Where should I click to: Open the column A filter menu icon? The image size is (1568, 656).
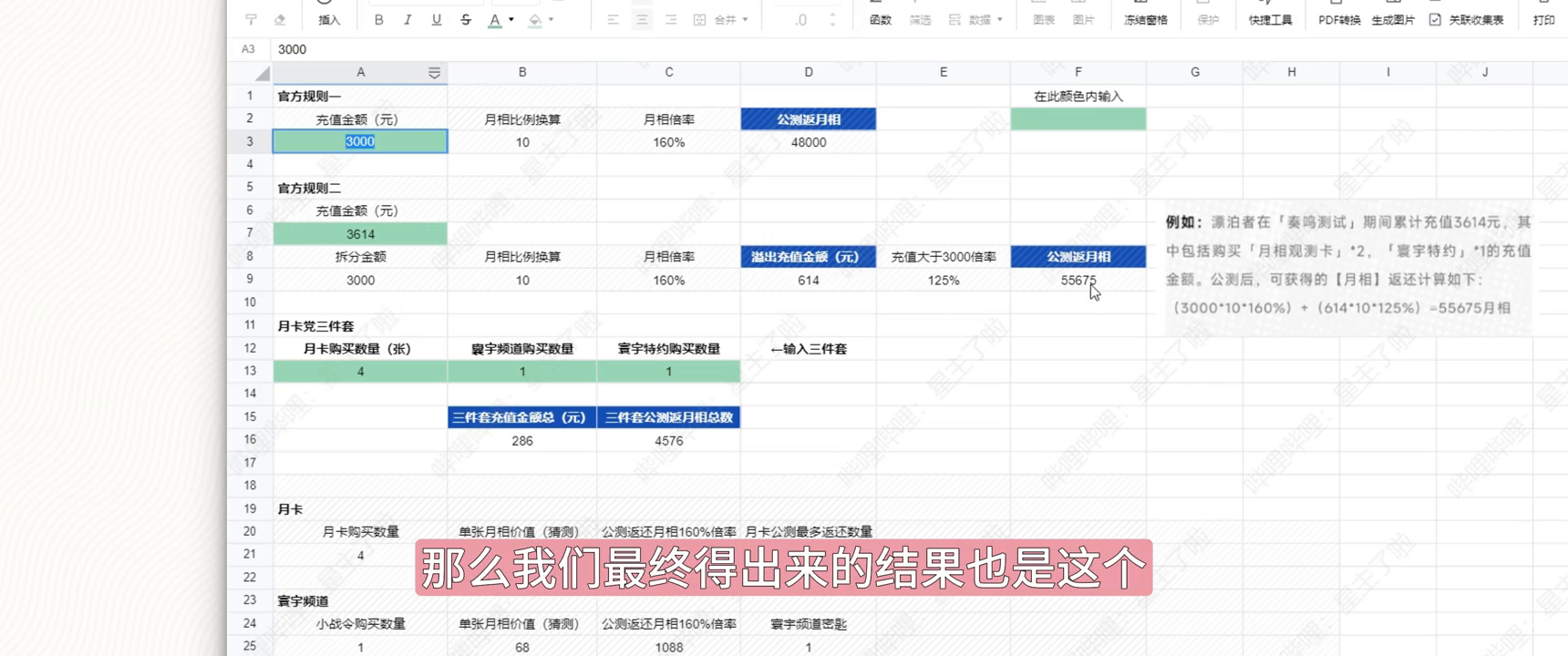[434, 73]
